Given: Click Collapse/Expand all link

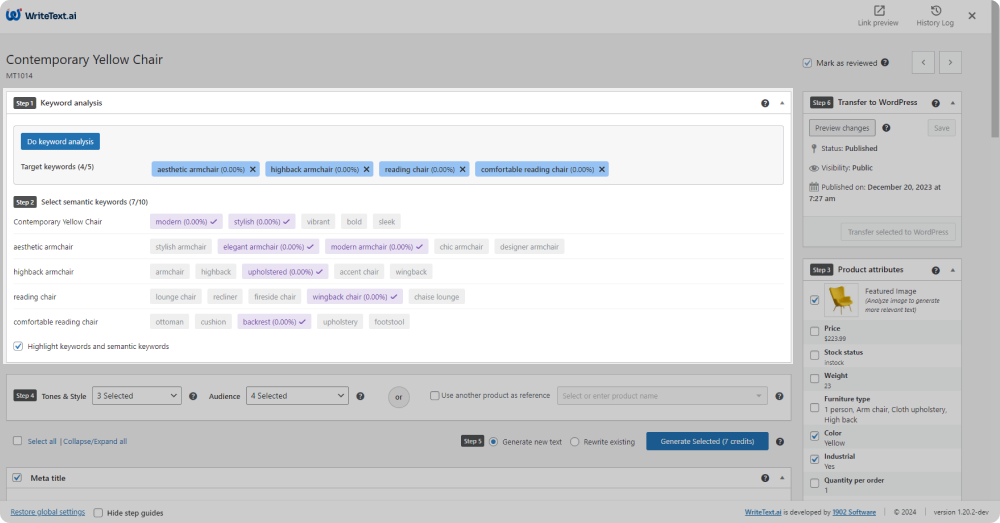Looking at the screenshot, I should (x=95, y=441).
